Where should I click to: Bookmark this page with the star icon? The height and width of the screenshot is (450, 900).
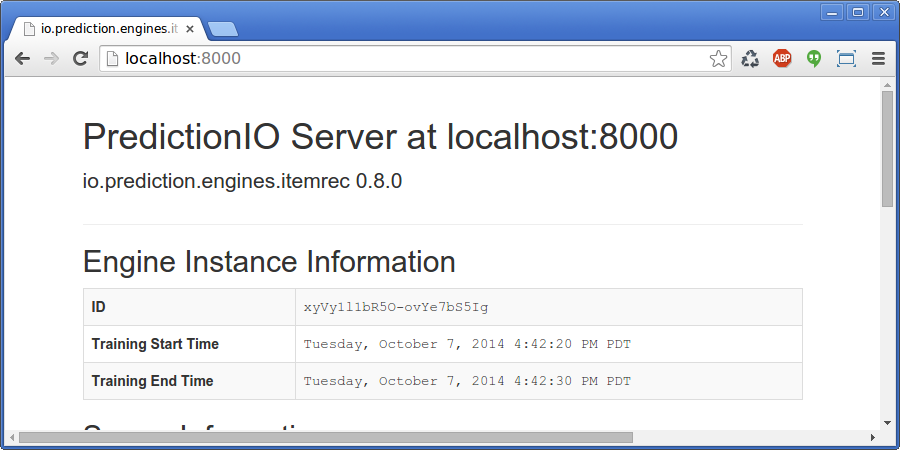coord(718,59)
